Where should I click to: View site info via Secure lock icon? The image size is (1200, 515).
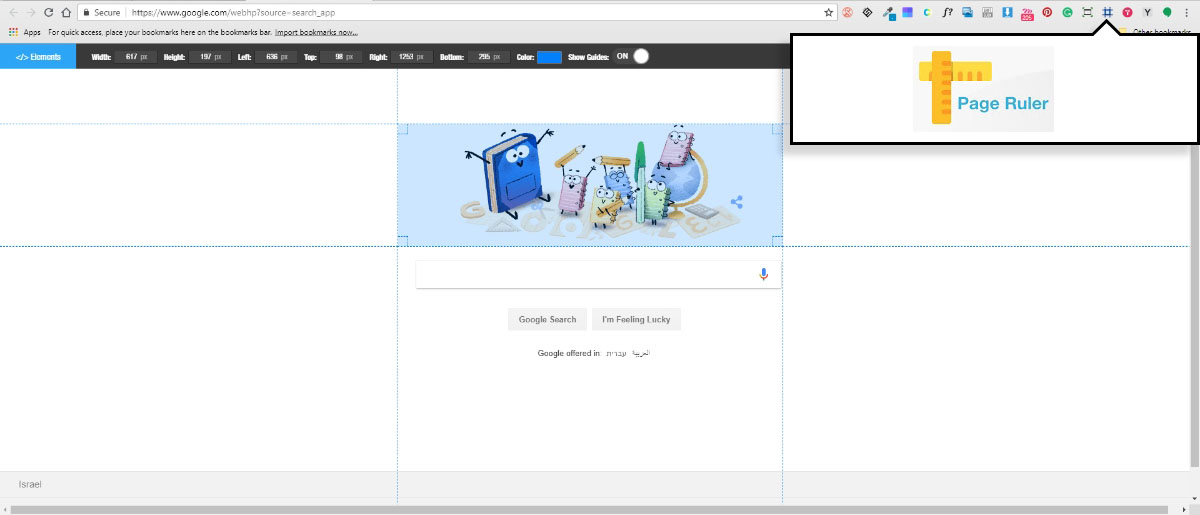[x=100, y=13]
